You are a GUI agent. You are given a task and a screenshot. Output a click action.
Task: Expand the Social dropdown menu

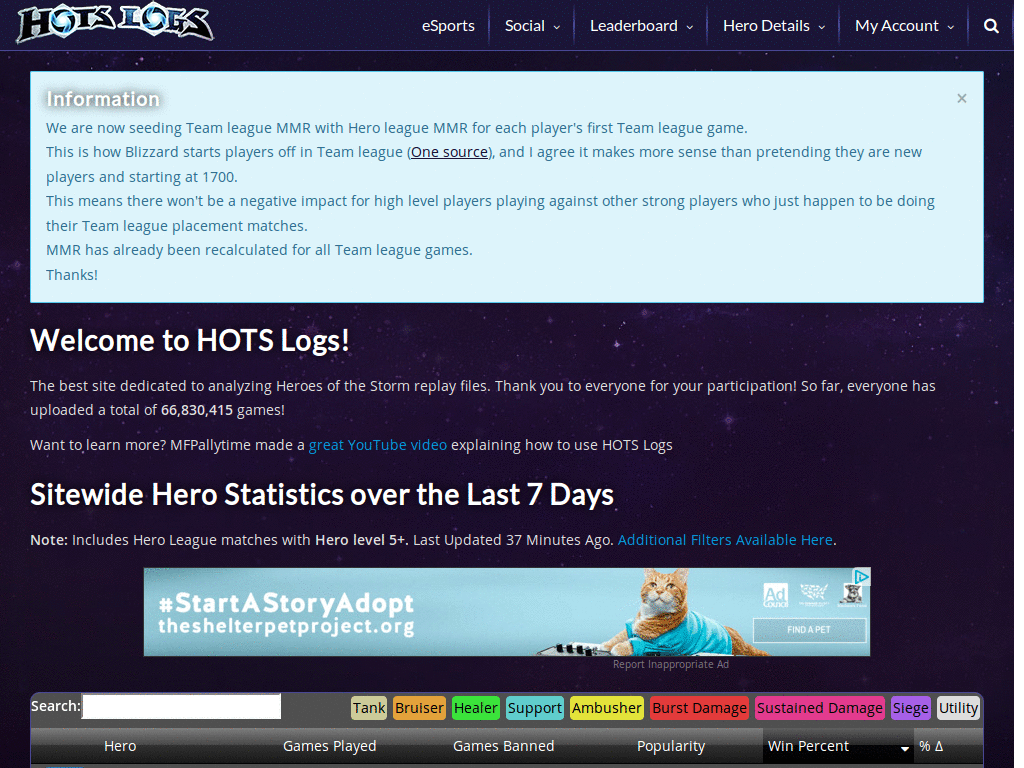click(x=532, y=26)
